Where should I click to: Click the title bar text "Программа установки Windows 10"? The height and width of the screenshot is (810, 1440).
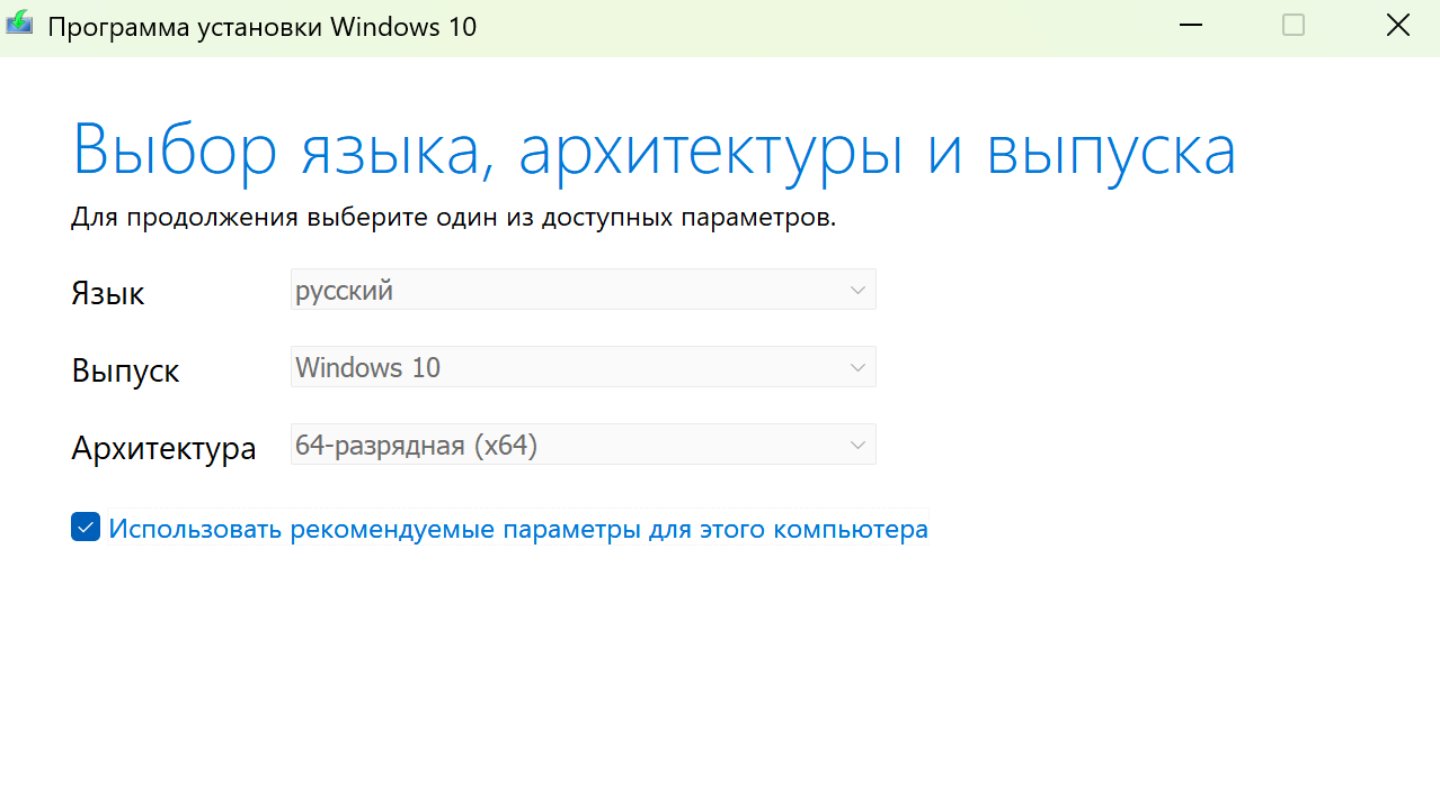(262, 27)
